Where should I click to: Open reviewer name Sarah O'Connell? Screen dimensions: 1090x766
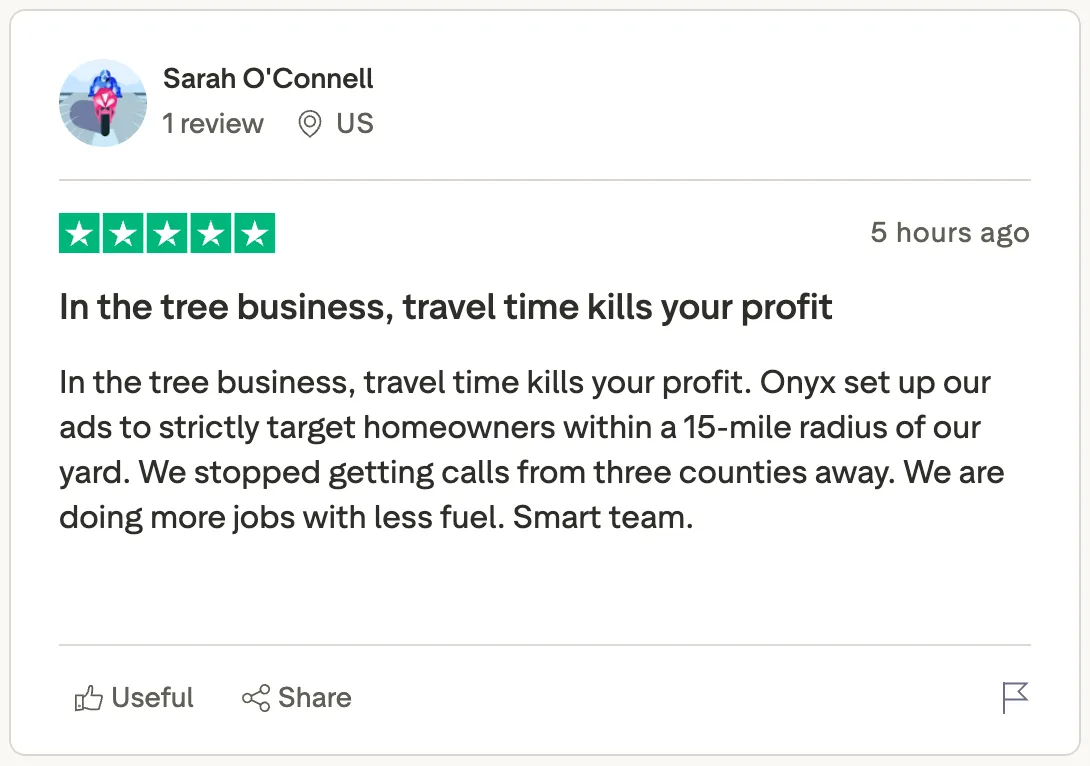(268, 78)
